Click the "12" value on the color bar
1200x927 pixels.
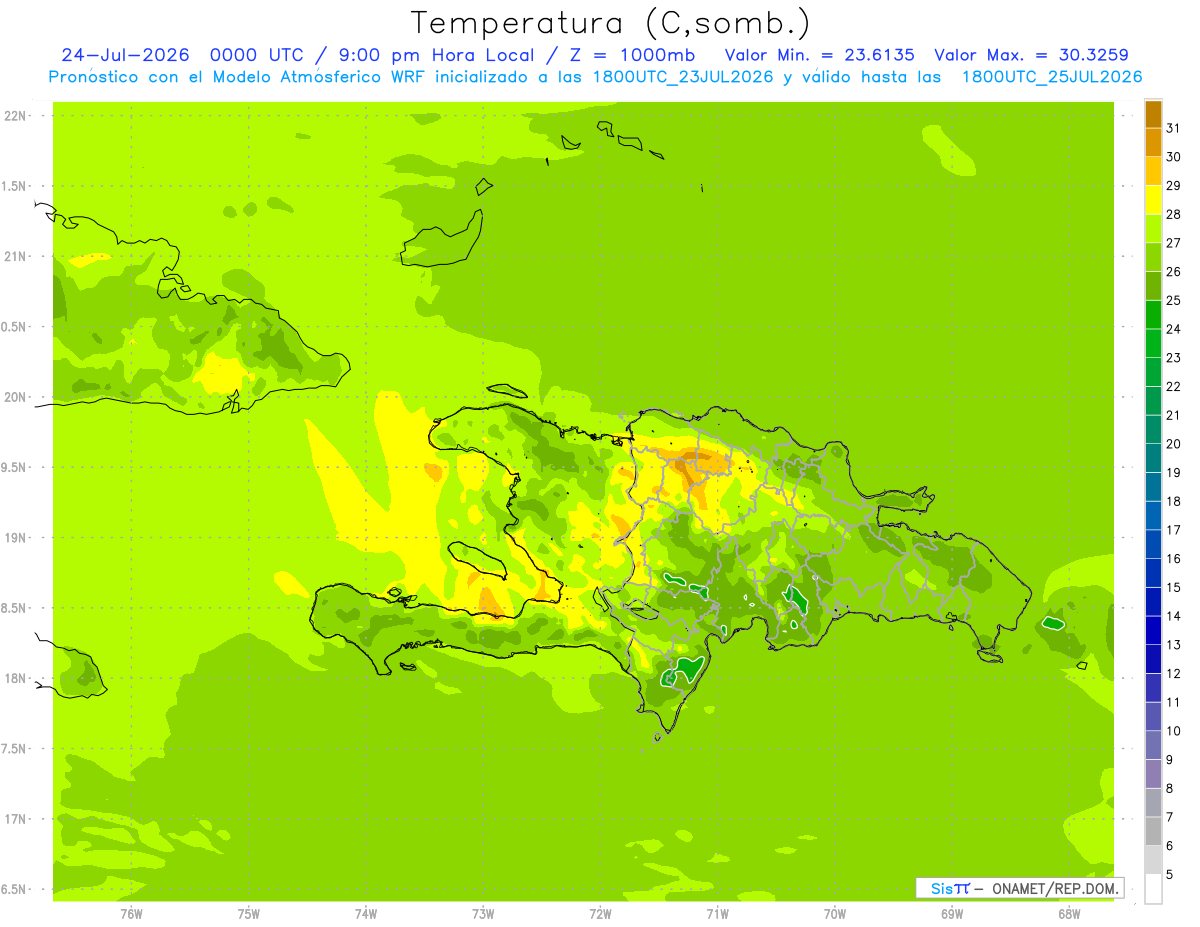point(1174,673)
